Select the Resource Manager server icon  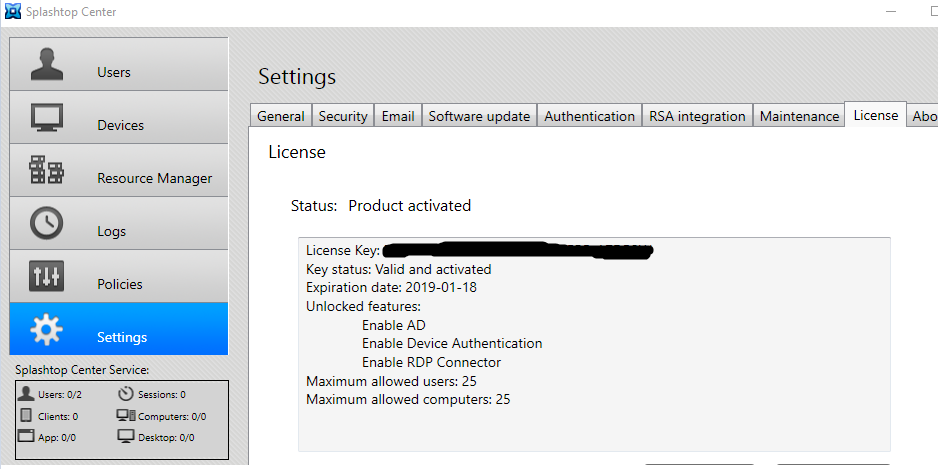[x=47, y=170]
